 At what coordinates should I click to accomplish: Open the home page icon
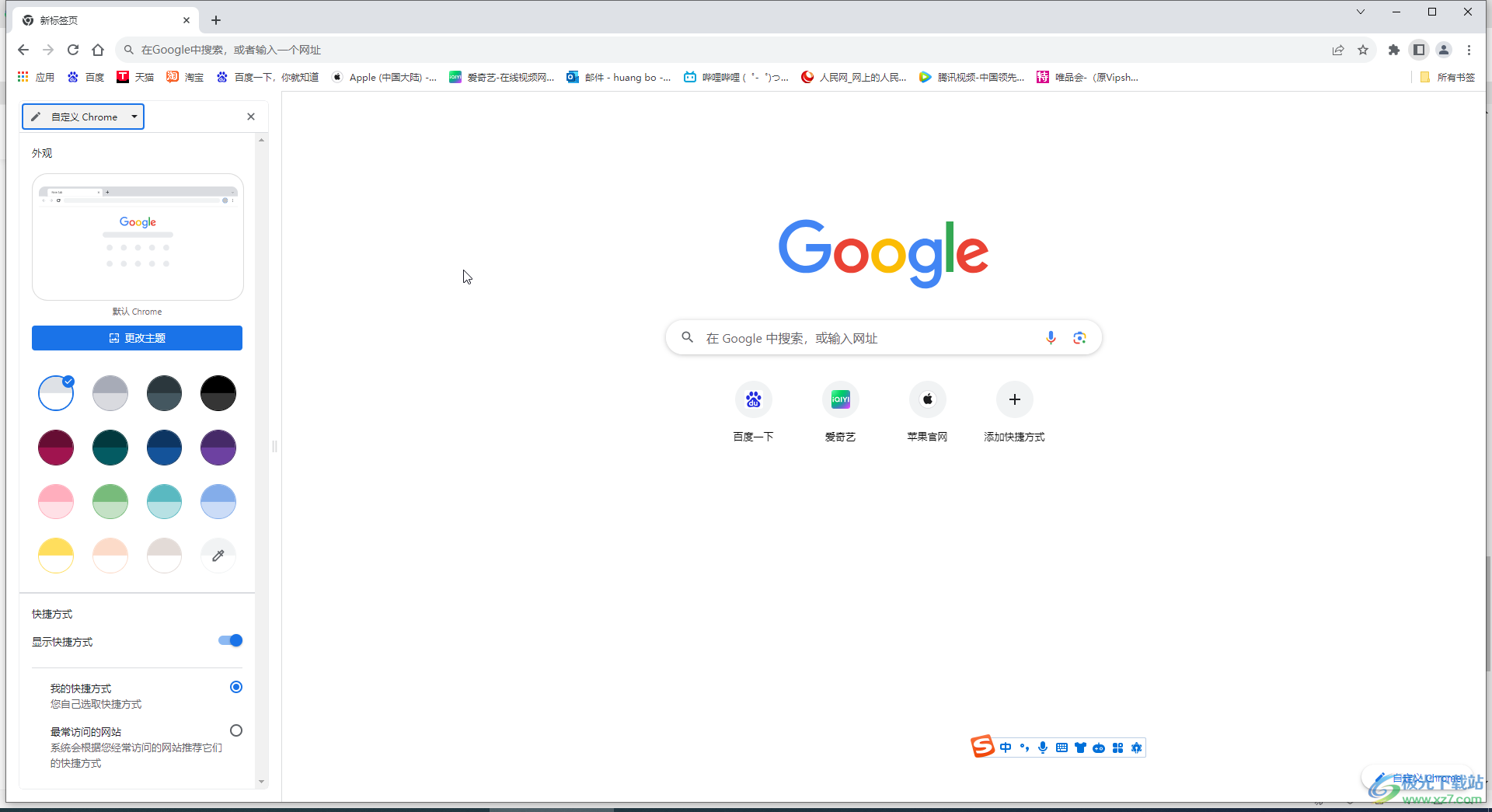coord(98,50)
